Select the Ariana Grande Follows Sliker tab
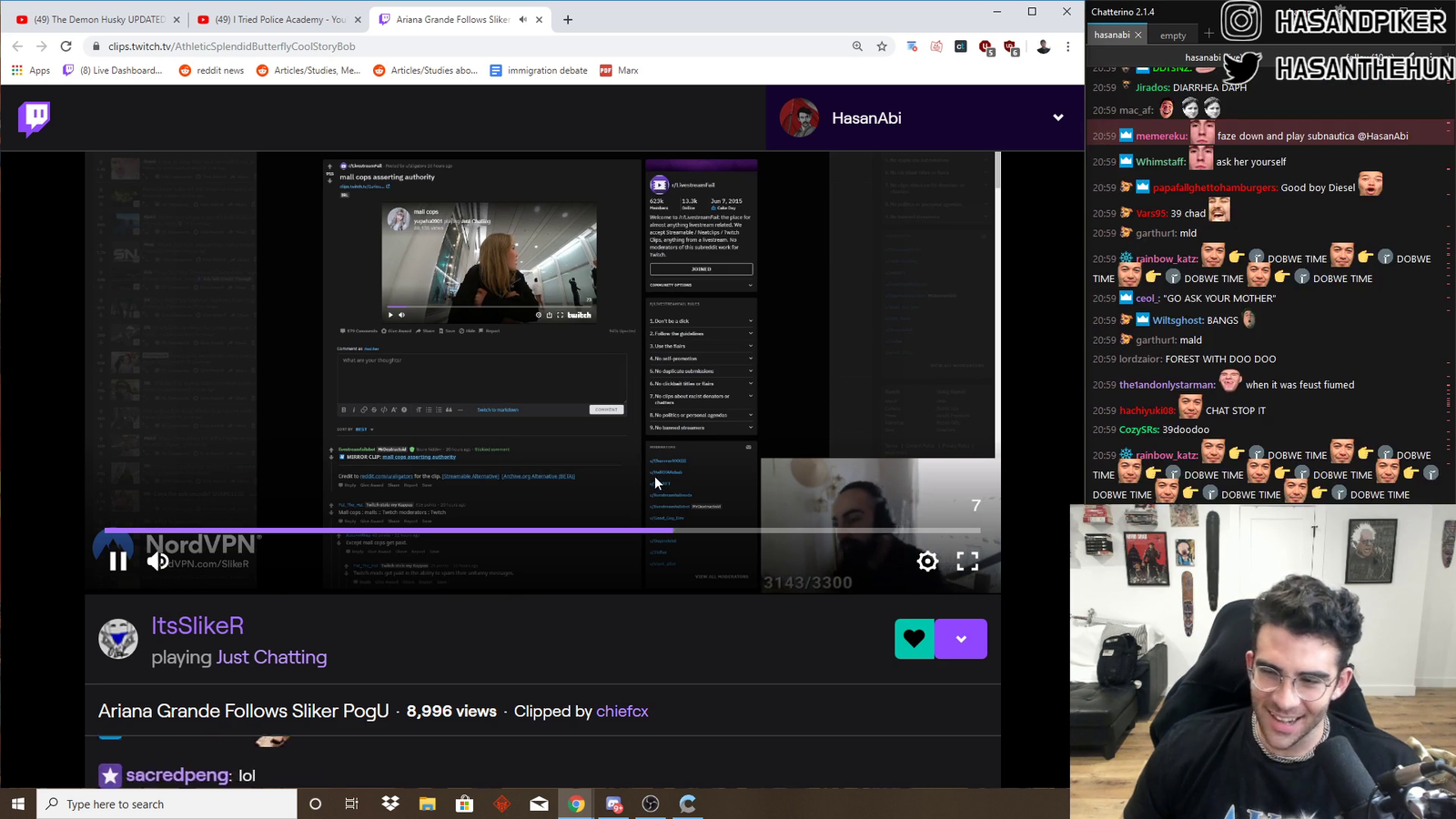This screenshot has width=1456, height=819. [452, 19]
